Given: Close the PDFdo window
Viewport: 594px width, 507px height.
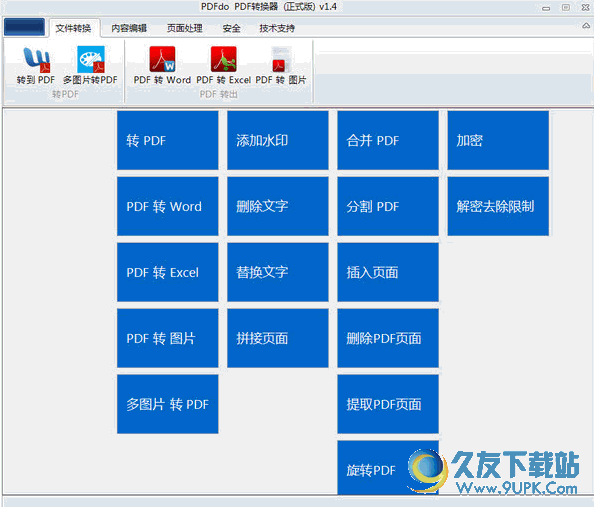Looking at the screenshot, I should [586, 7].
